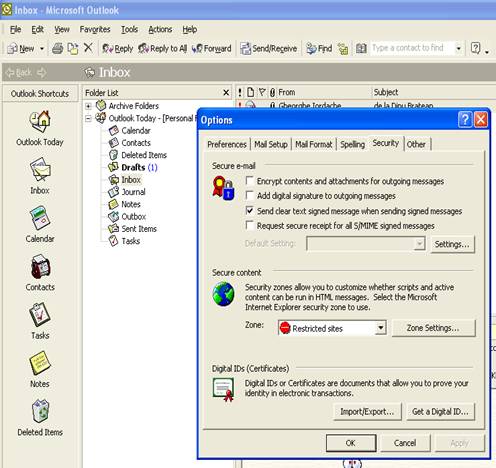
Task: Click the Type a contact to find field
Action: point(412,48)
